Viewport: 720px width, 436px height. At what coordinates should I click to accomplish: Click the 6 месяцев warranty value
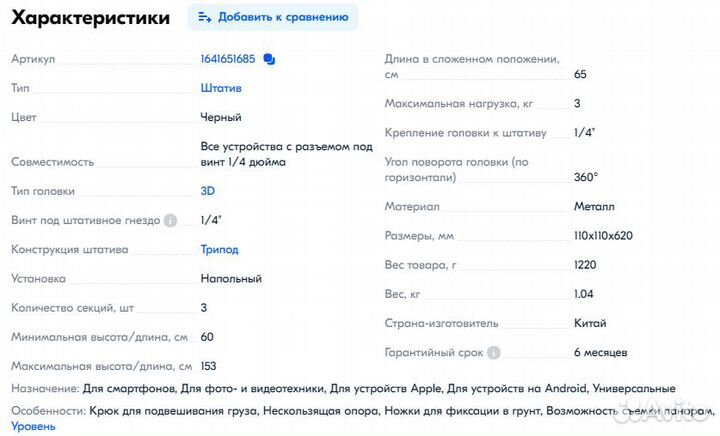(601, 353)
